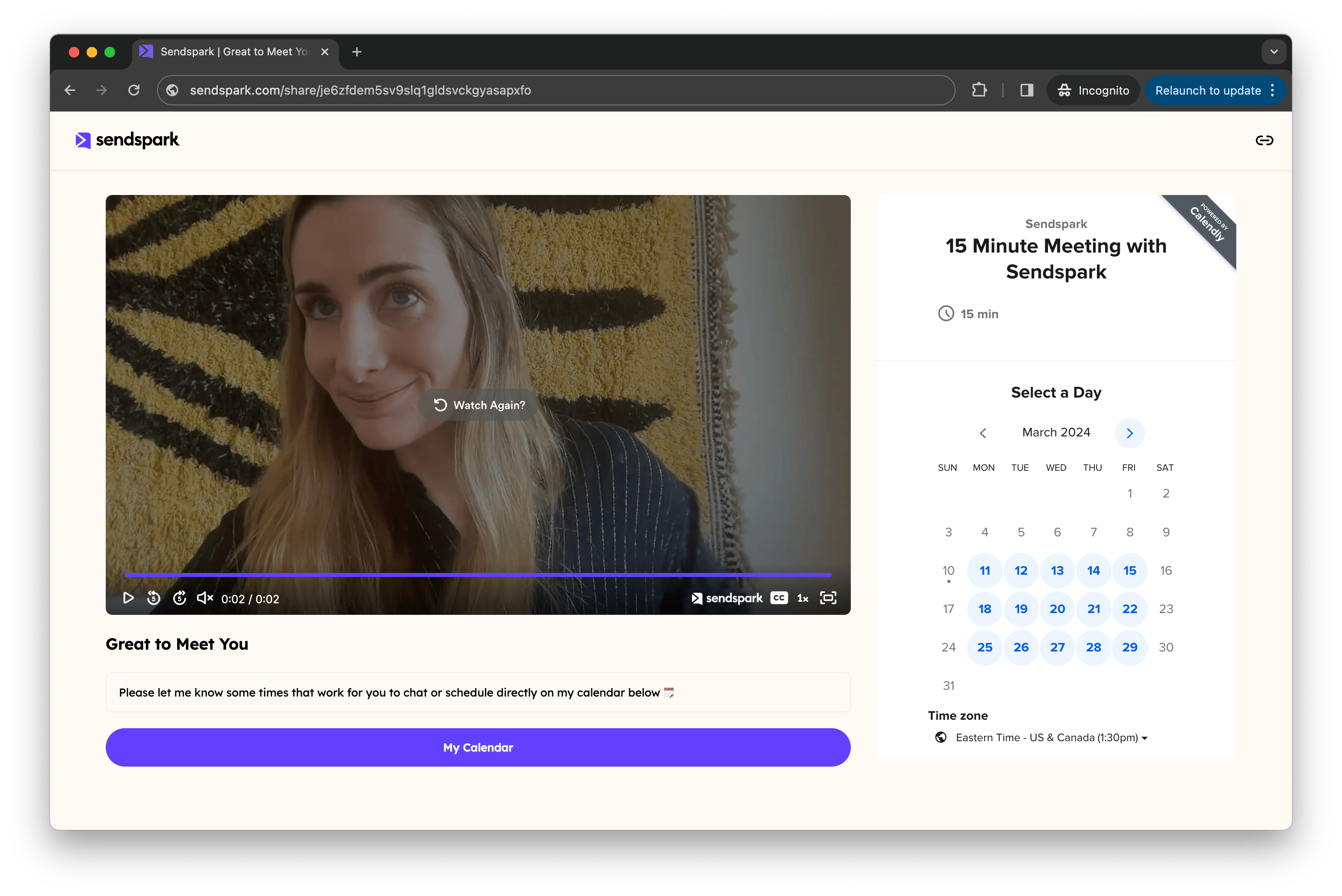This screenshot has width=1342, height=896.
Task: Select the Sendspark Great to Meet You tab
Action: coord(235,52)
